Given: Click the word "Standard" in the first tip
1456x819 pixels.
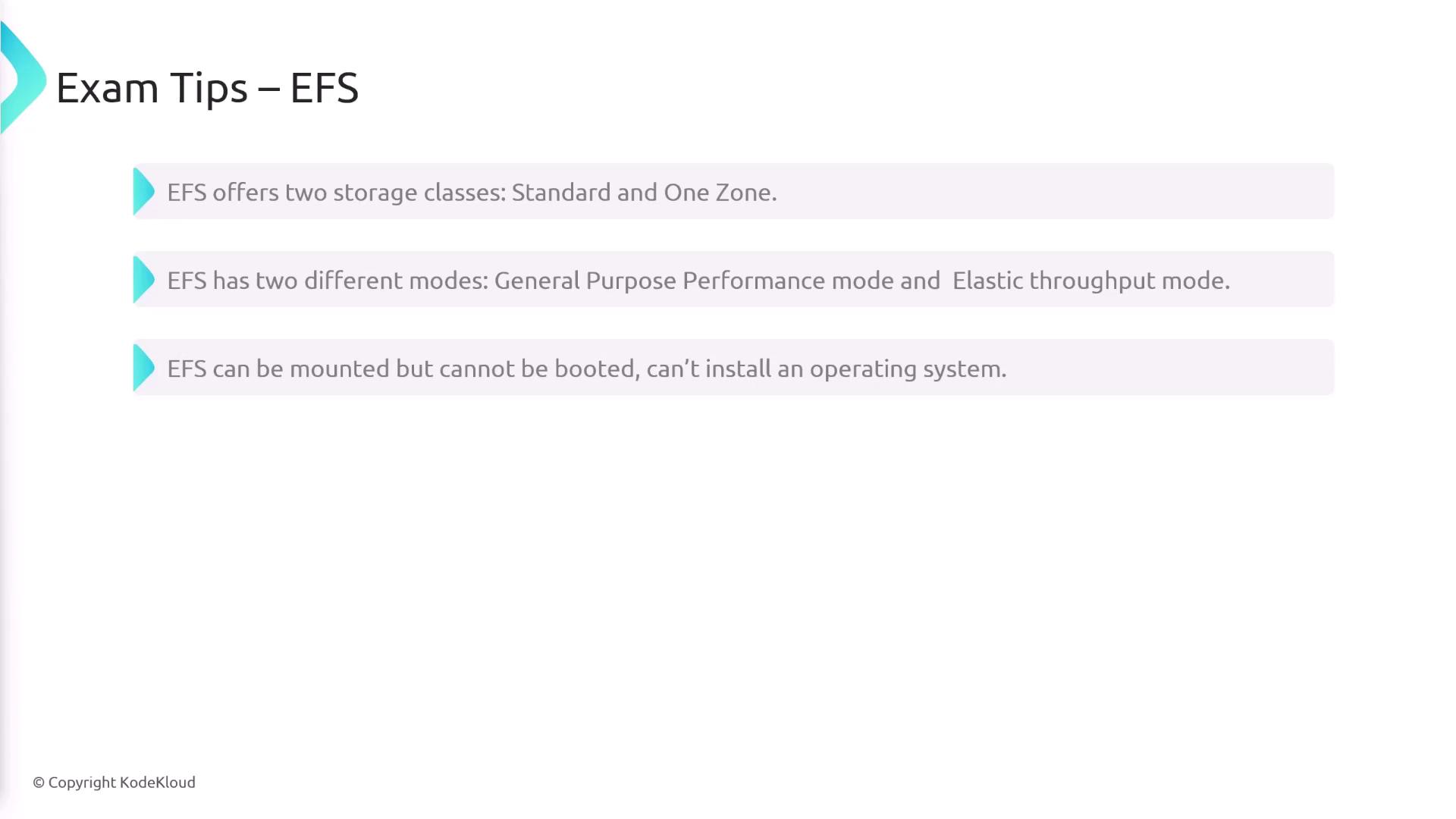Looking at the screenshot, I should pos(560,193).
